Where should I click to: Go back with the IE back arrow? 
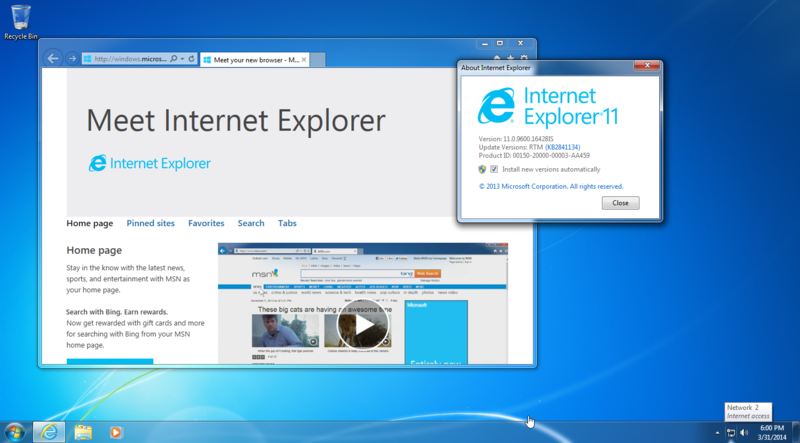click(x=53, y=59)
